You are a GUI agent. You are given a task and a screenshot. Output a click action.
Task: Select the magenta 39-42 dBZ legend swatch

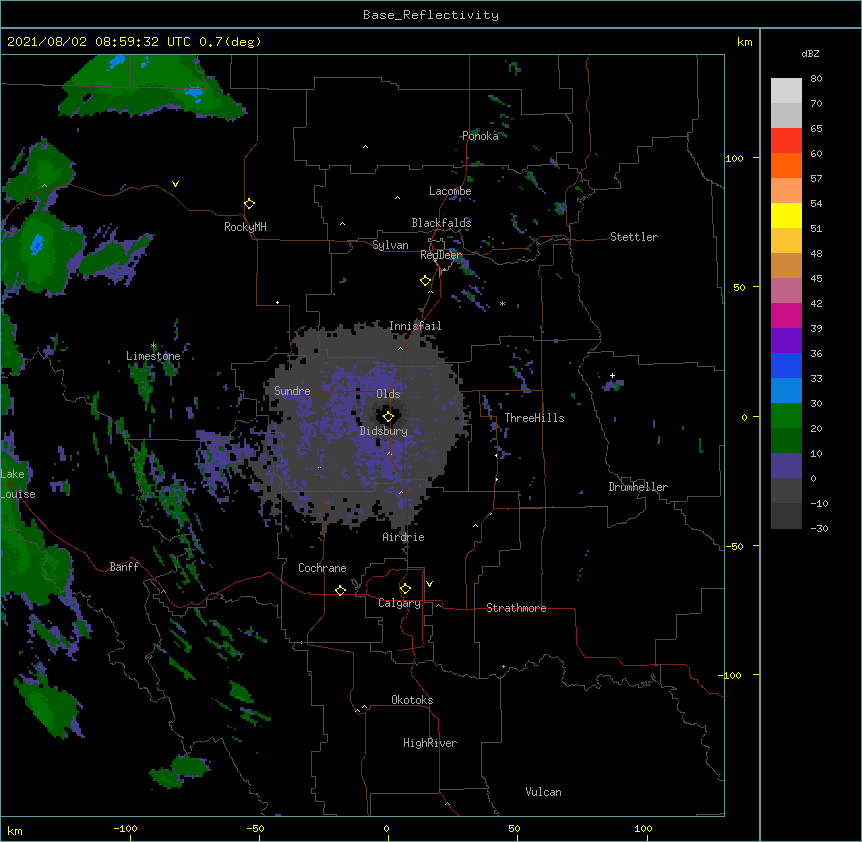(x=786, y=315)
